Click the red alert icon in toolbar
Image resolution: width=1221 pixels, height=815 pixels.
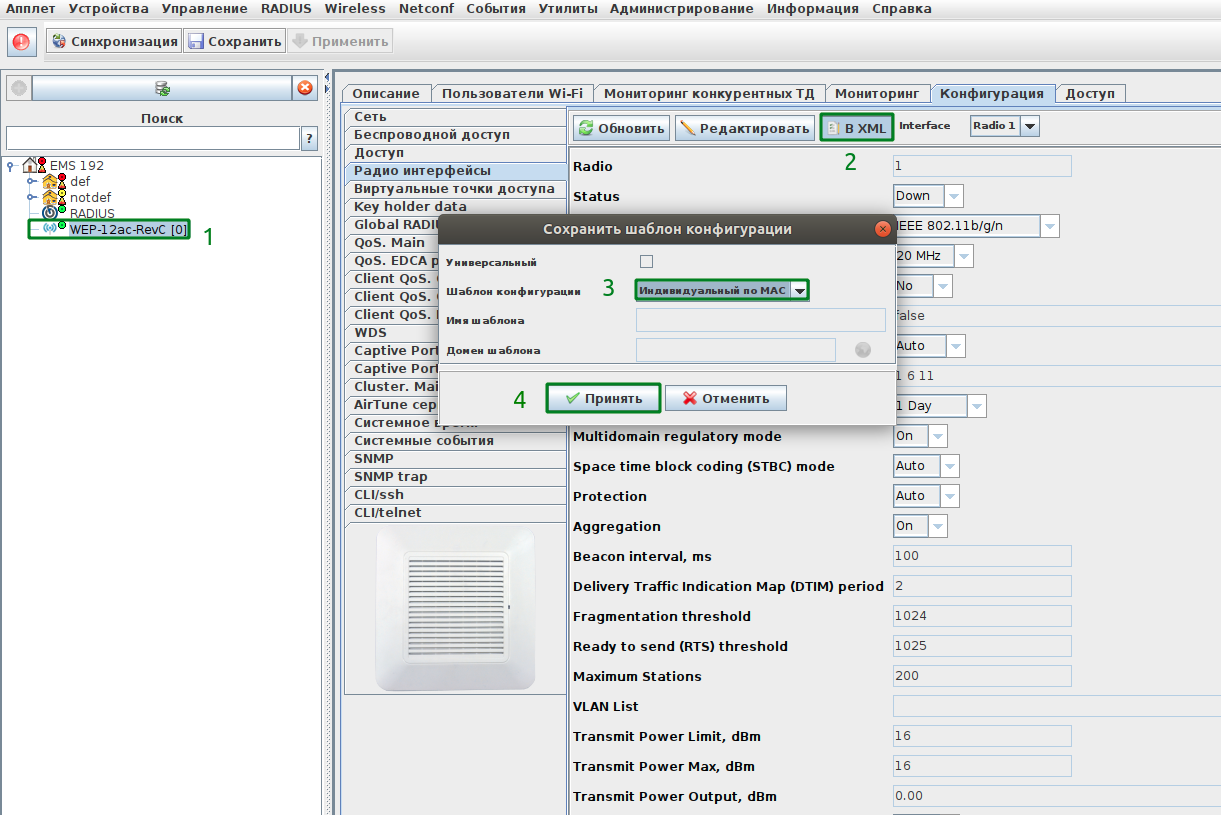(x=21, y=42)
